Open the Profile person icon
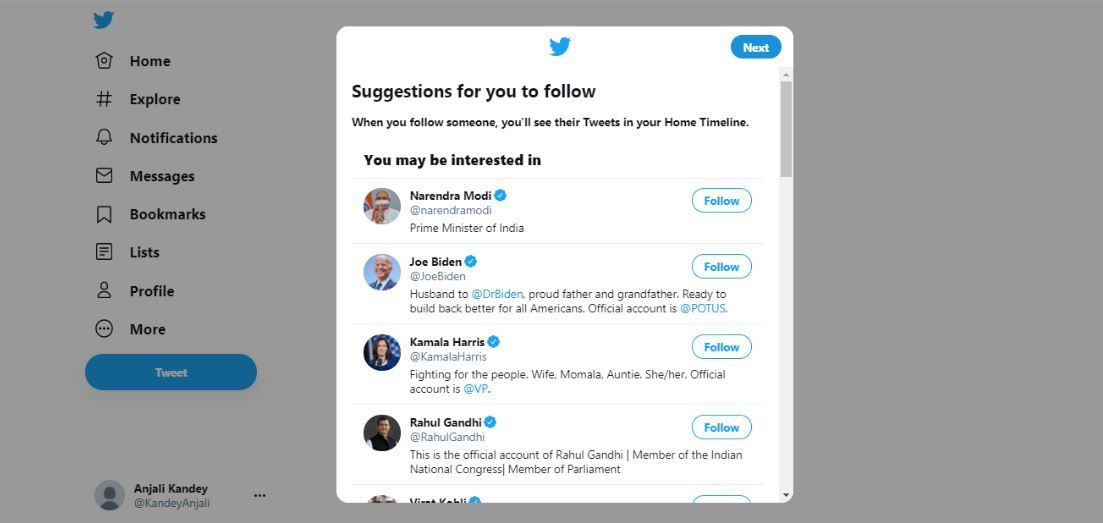The image size is (1103, 523). click(104, 291)
